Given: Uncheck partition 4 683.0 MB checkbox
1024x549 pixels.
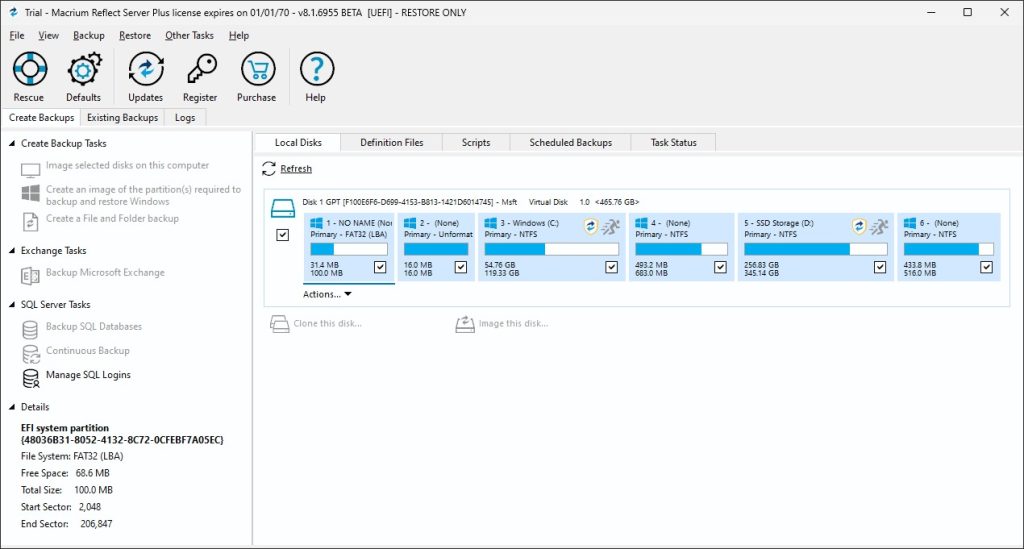Looking at the screenshot, I should click(x=720, y=267).
